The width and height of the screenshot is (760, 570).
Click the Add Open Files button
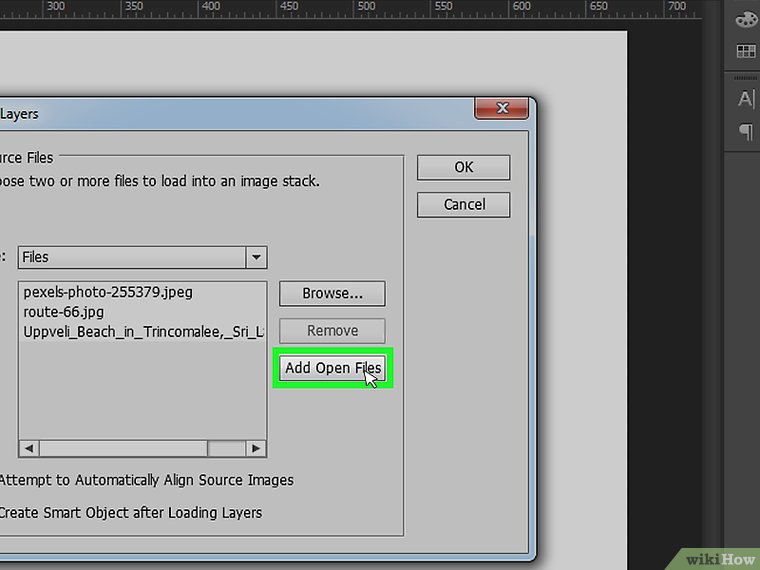tap(333, 368)
